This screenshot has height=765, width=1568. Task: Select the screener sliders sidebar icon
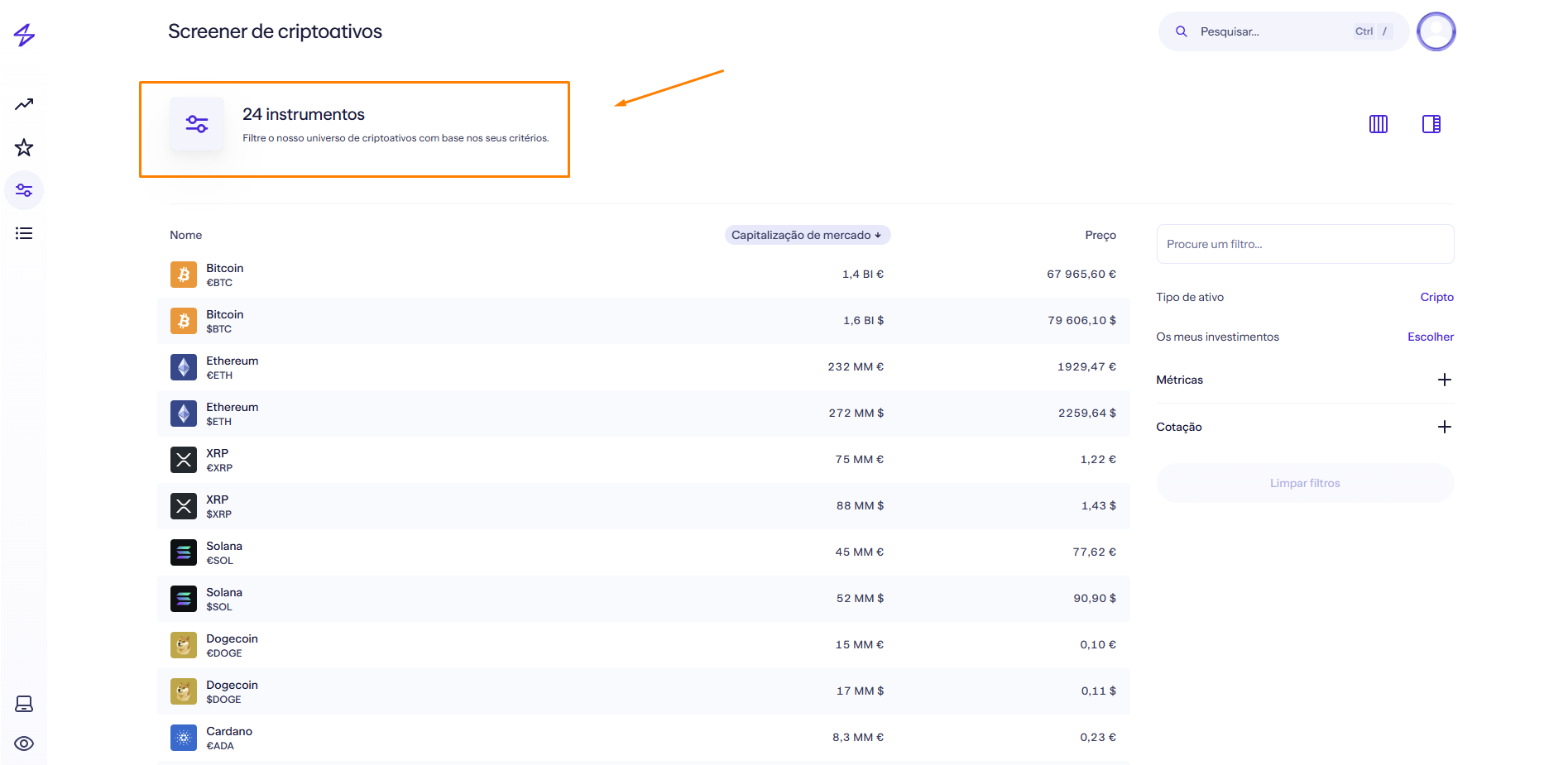24,190
